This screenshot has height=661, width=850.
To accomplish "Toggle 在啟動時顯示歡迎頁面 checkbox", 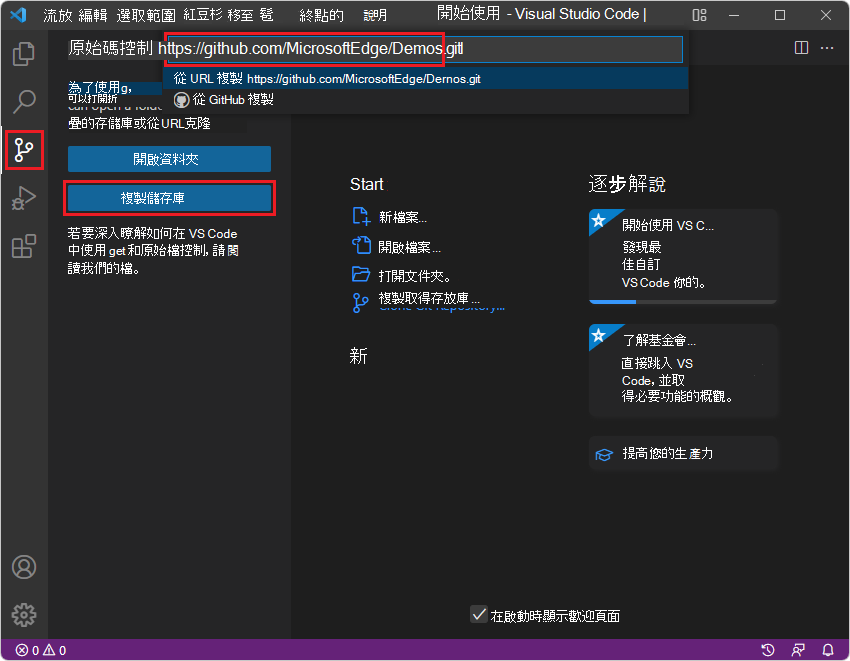I will (x=479, y=615).
